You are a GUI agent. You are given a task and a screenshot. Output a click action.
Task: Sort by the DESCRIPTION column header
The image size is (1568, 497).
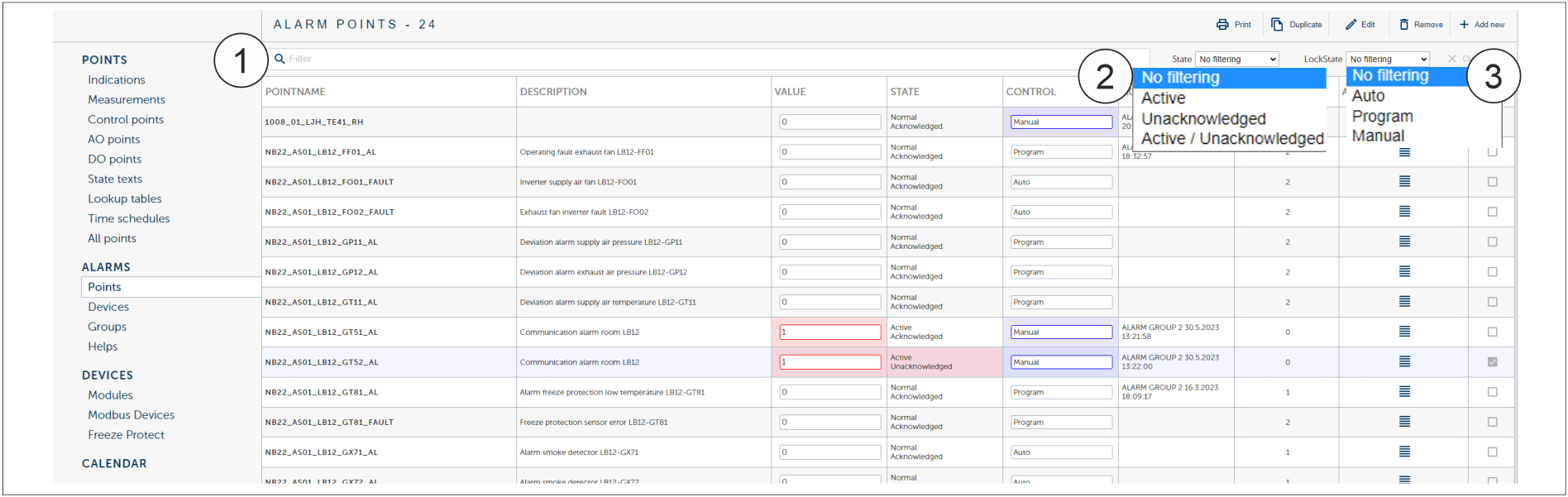(x=553, y=92)
